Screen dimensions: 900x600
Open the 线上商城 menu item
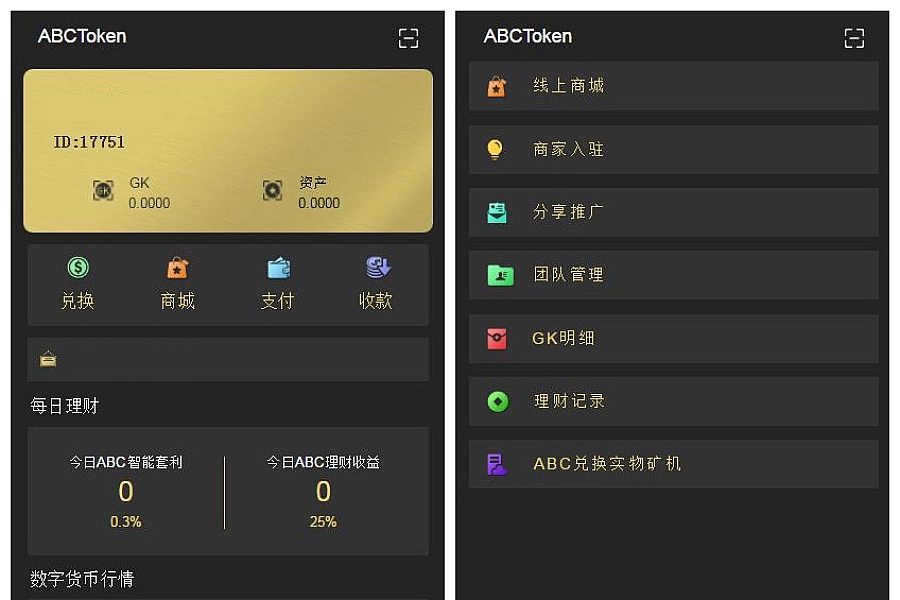pyautogui.click(x=673, y=86)
